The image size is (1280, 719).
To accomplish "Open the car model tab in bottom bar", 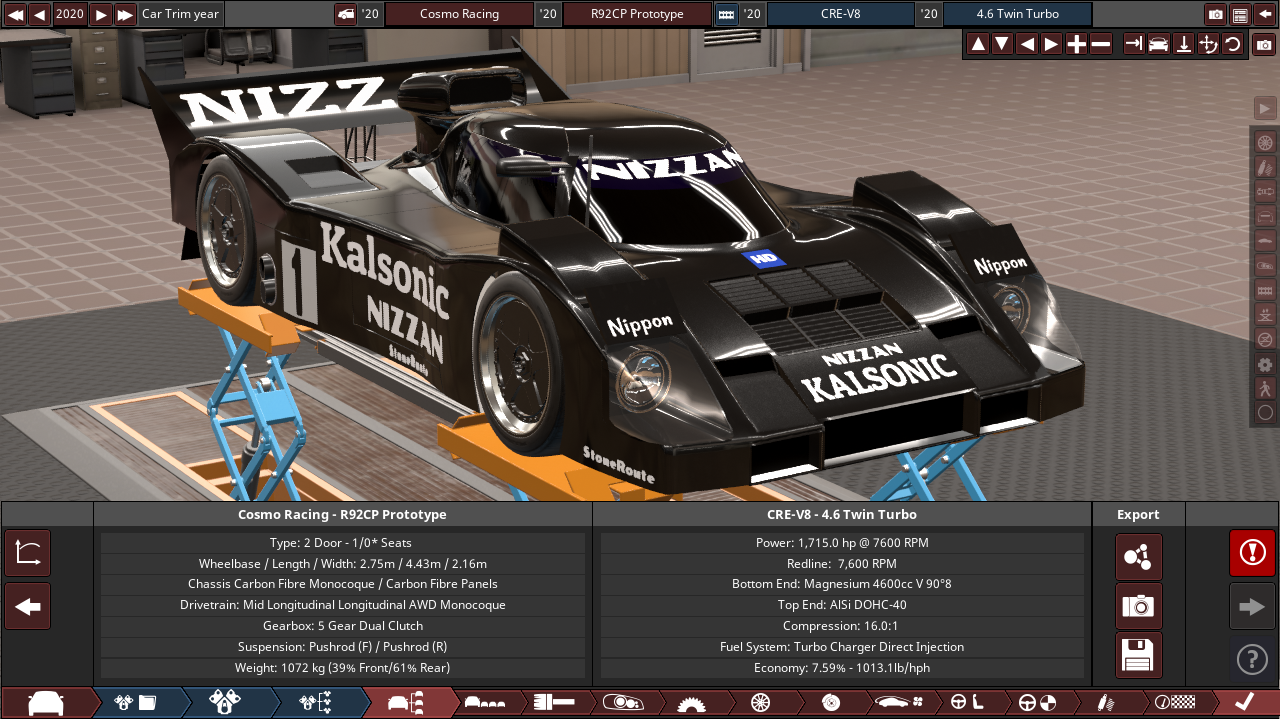I will pyautogui.click(x=47, y=702).
